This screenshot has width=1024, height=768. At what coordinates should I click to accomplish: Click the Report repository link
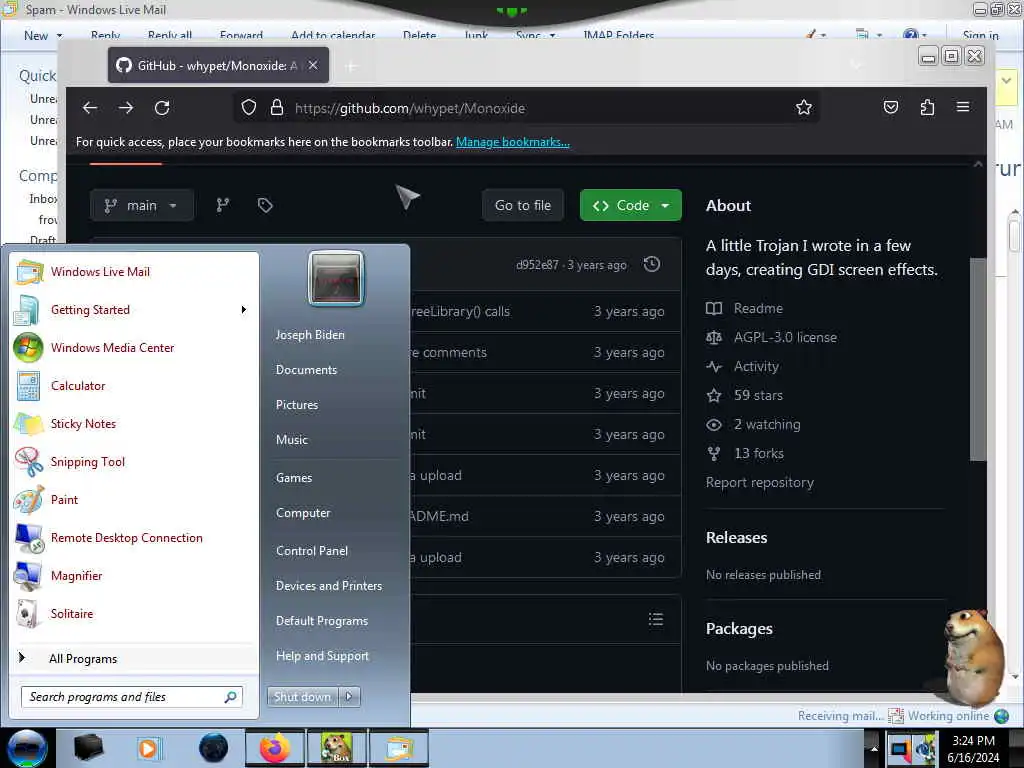(x=760, y=483)
